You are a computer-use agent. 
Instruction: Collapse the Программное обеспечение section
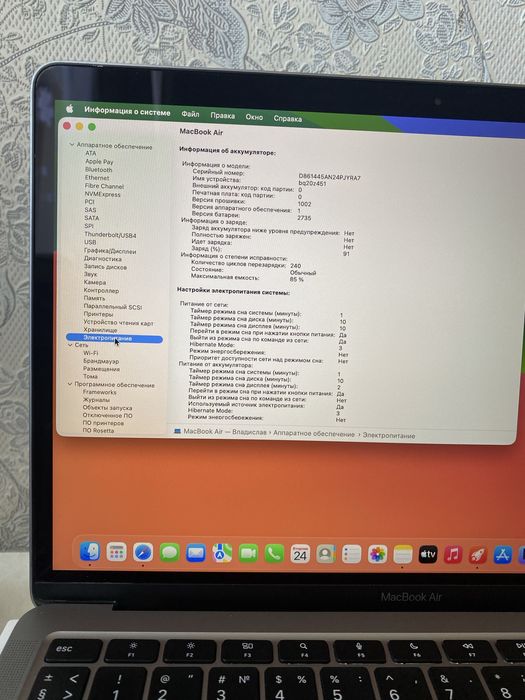click(x=70, y=384)
